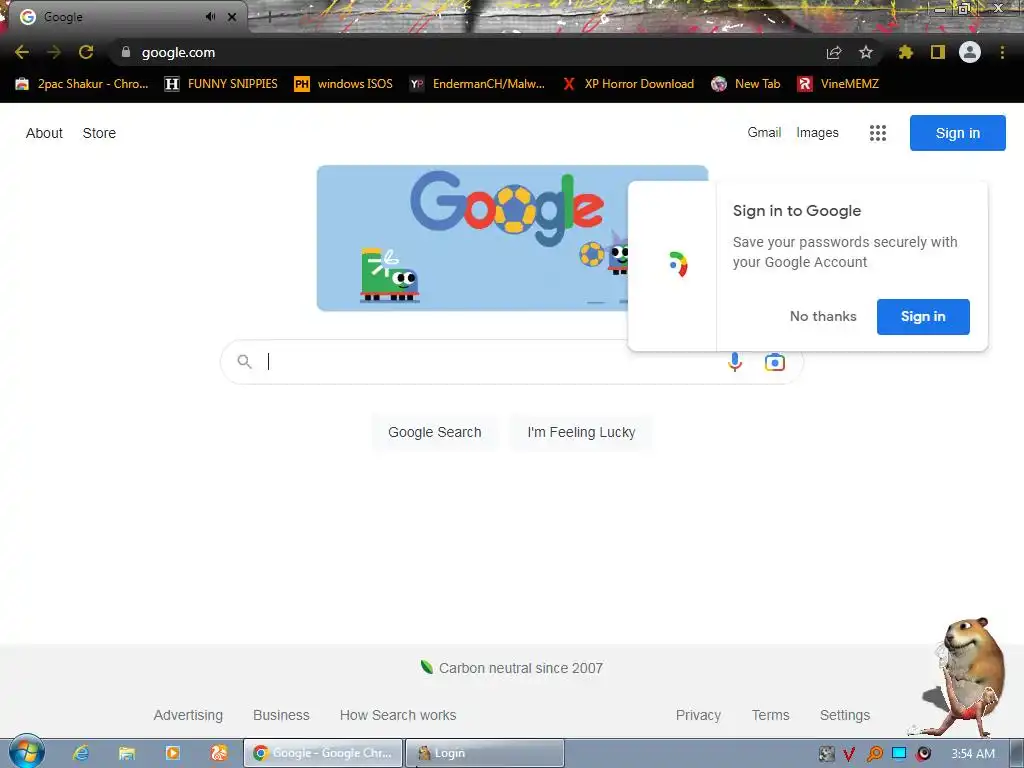Open the EndermanCH/Malw... bookmark
The image size is (1024, 768).
[477, 84]
